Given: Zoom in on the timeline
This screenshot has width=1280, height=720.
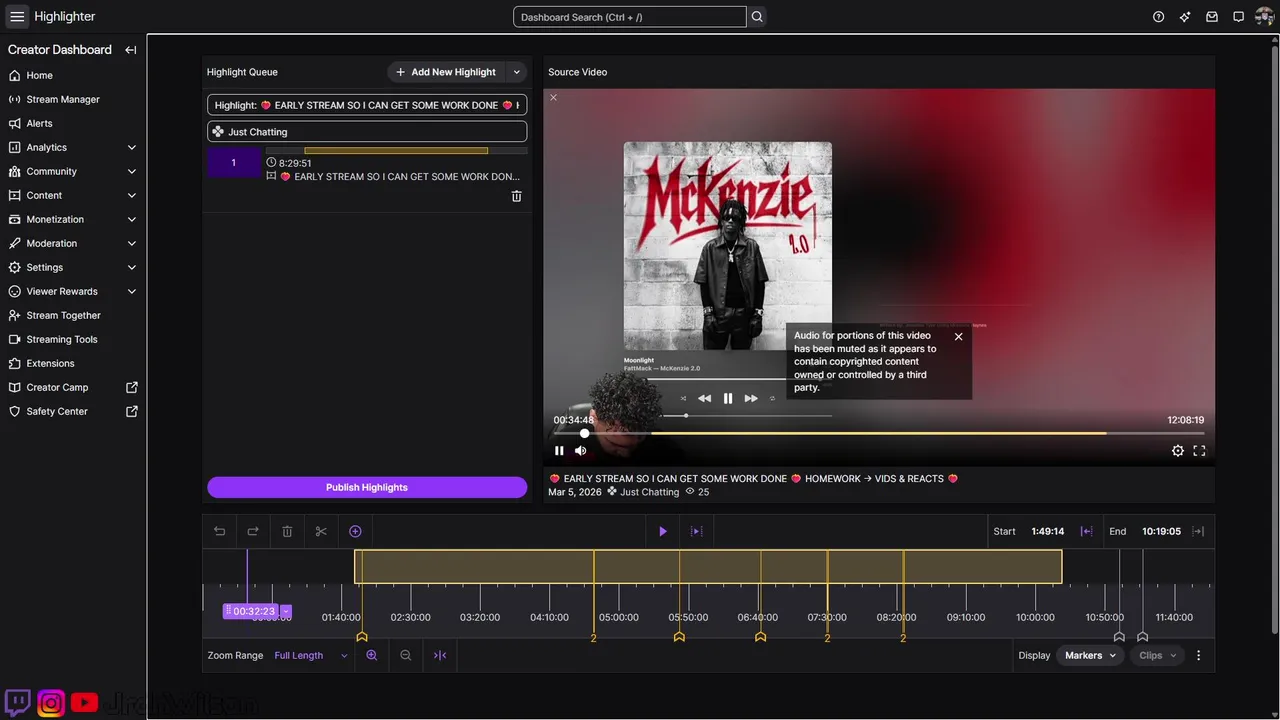Looking at the screenshot, I should (372, 656).
